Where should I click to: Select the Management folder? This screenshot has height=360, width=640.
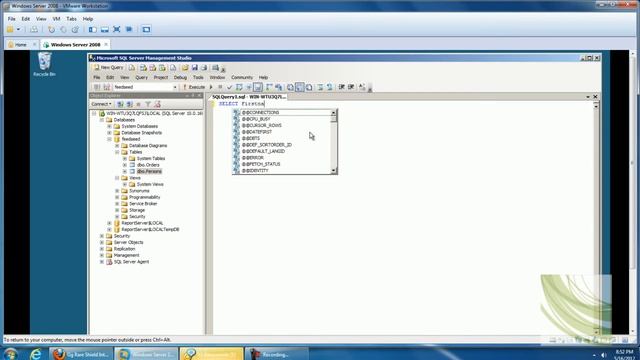126,255
